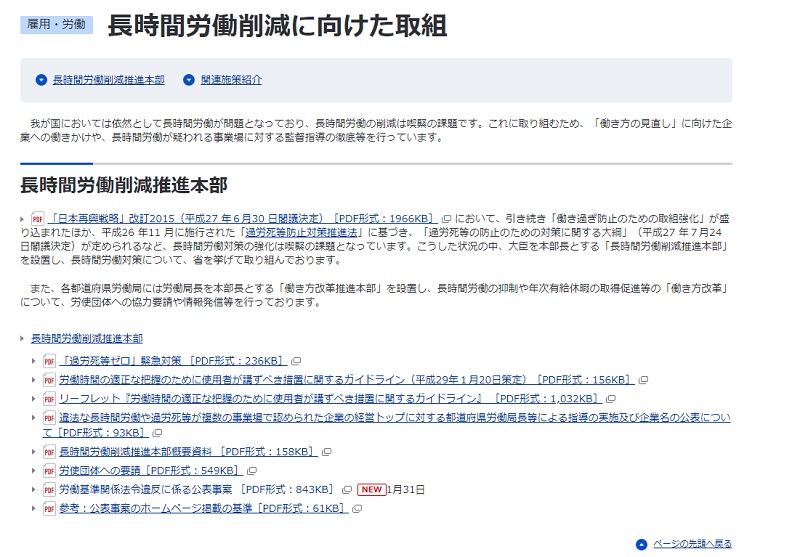The height and width of the screenshot is (557, 800).
Task: Click the up-arrow icon beside ページの先頭へ戻る
Action: pos(641,544)
